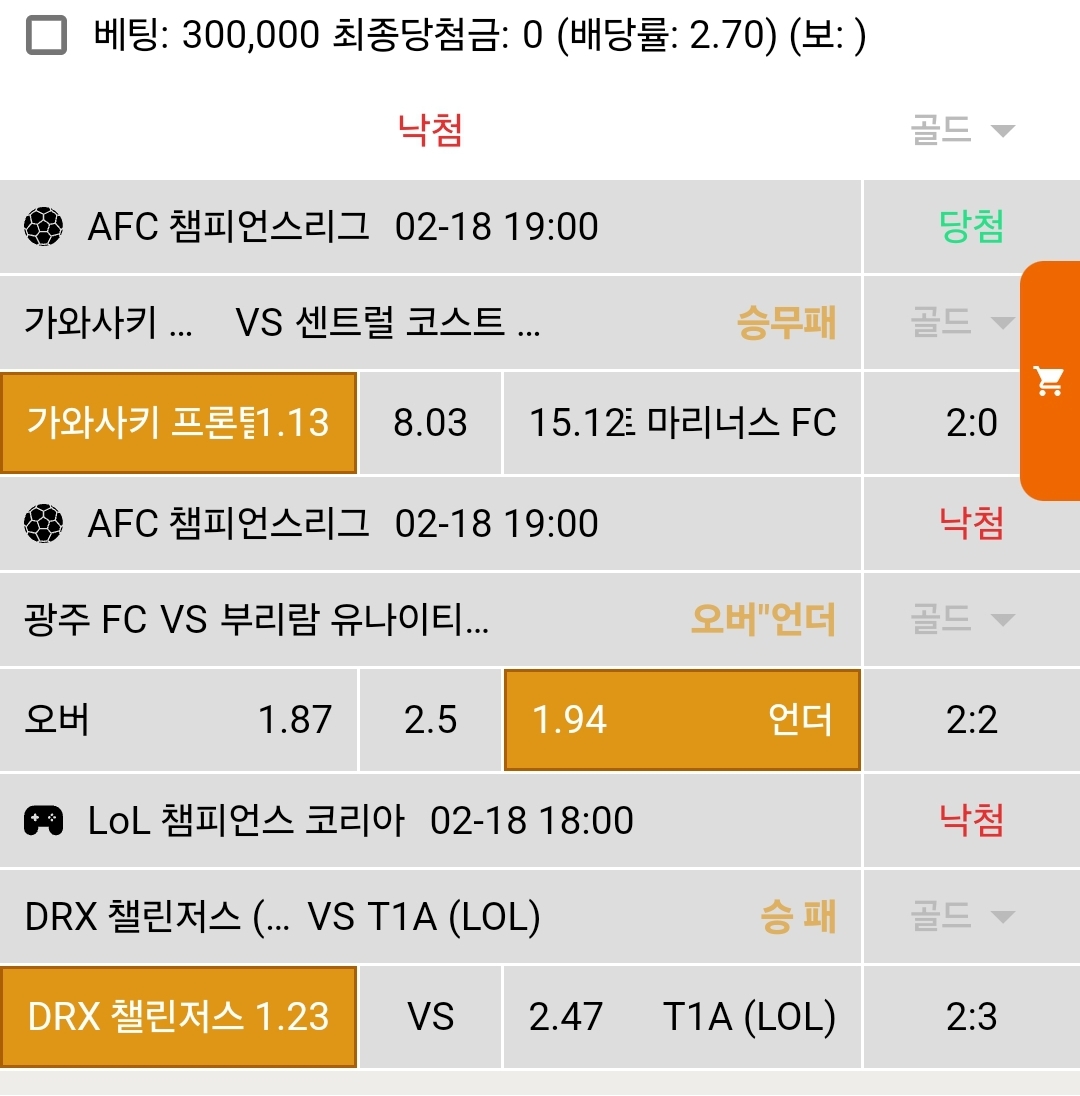Open 골드 dropdown in 가와사키 match row
This screenshot has width=1080, height=1096.
click(962, 322)
